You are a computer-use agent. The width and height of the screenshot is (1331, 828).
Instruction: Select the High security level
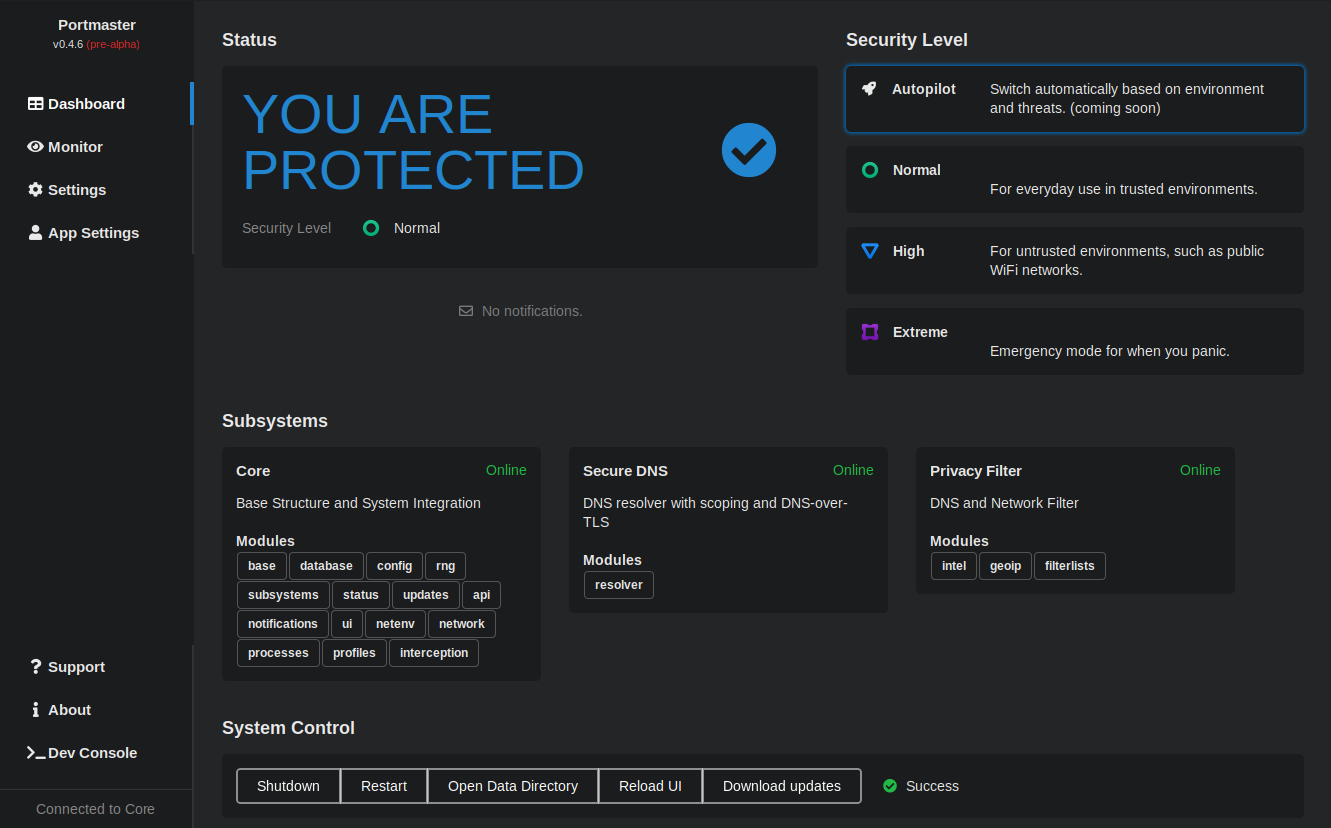click(x=1074, y=260)
